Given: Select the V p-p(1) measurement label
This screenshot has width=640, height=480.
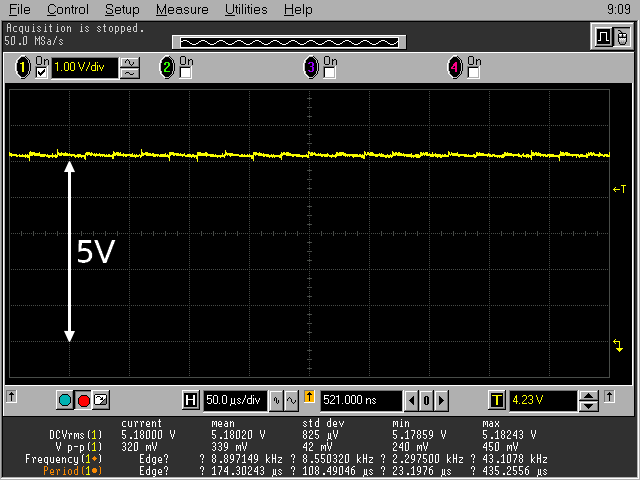Looking at the screenshot, I should (78, 447).
